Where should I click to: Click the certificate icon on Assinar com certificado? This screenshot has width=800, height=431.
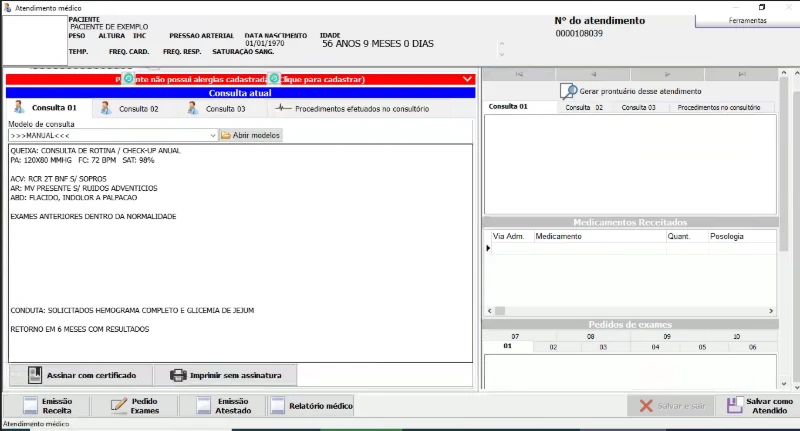(35, 375)
